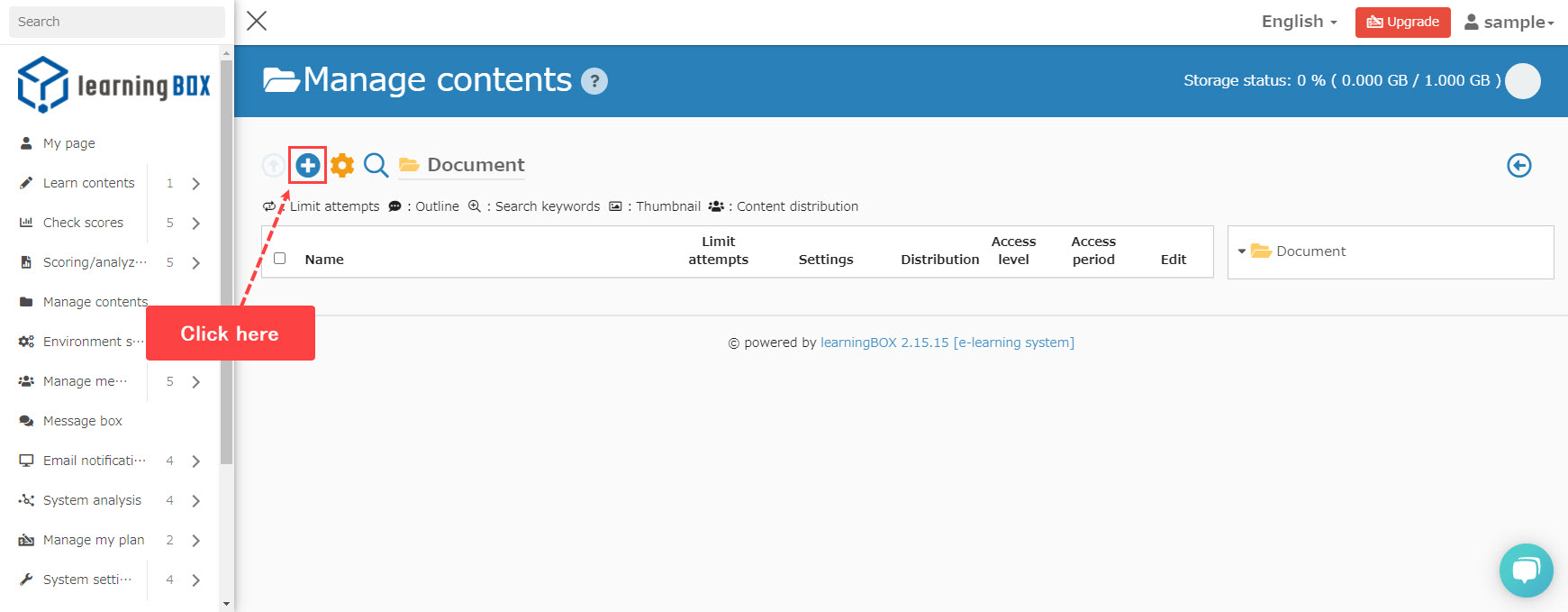The height and width of the screenshot is (612, 1568).
Task: Open My page in sidebar
Action: point(68,143)
